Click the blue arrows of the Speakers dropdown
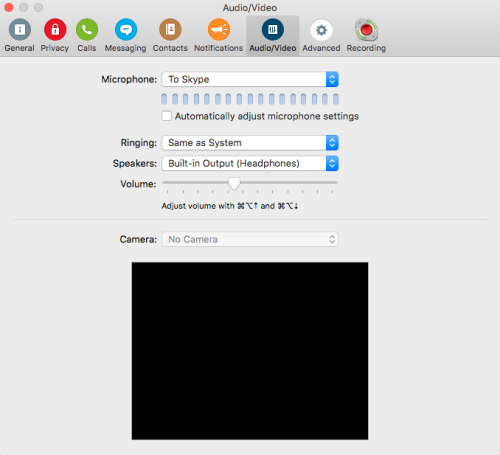The image size is (500, 455). click(332, 163)
